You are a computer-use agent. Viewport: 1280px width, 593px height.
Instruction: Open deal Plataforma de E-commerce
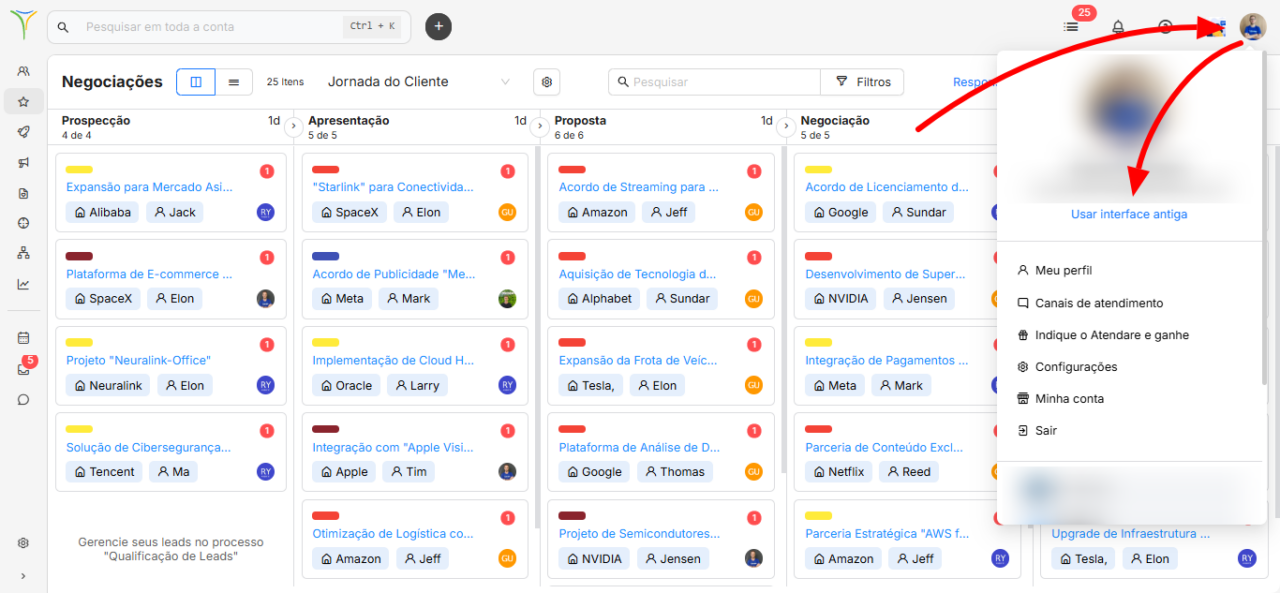(x=149, y=274)
